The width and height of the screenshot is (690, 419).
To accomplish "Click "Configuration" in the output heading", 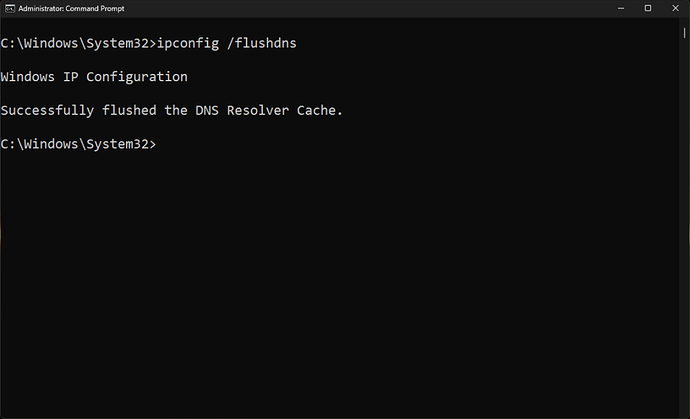I will 139,76.
